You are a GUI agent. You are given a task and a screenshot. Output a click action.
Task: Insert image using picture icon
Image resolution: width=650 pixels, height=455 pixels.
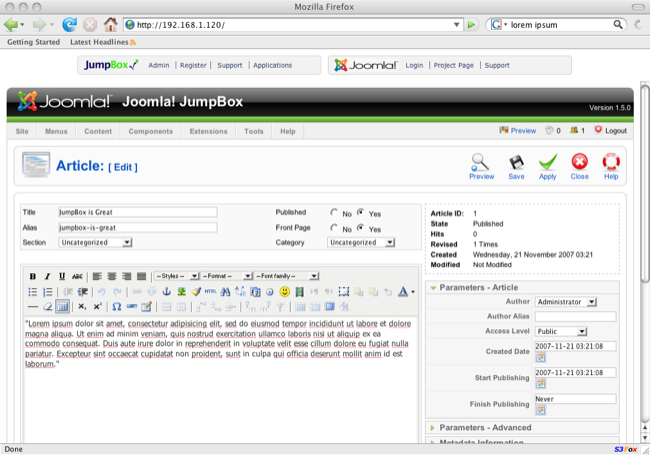tap(181, 292)
